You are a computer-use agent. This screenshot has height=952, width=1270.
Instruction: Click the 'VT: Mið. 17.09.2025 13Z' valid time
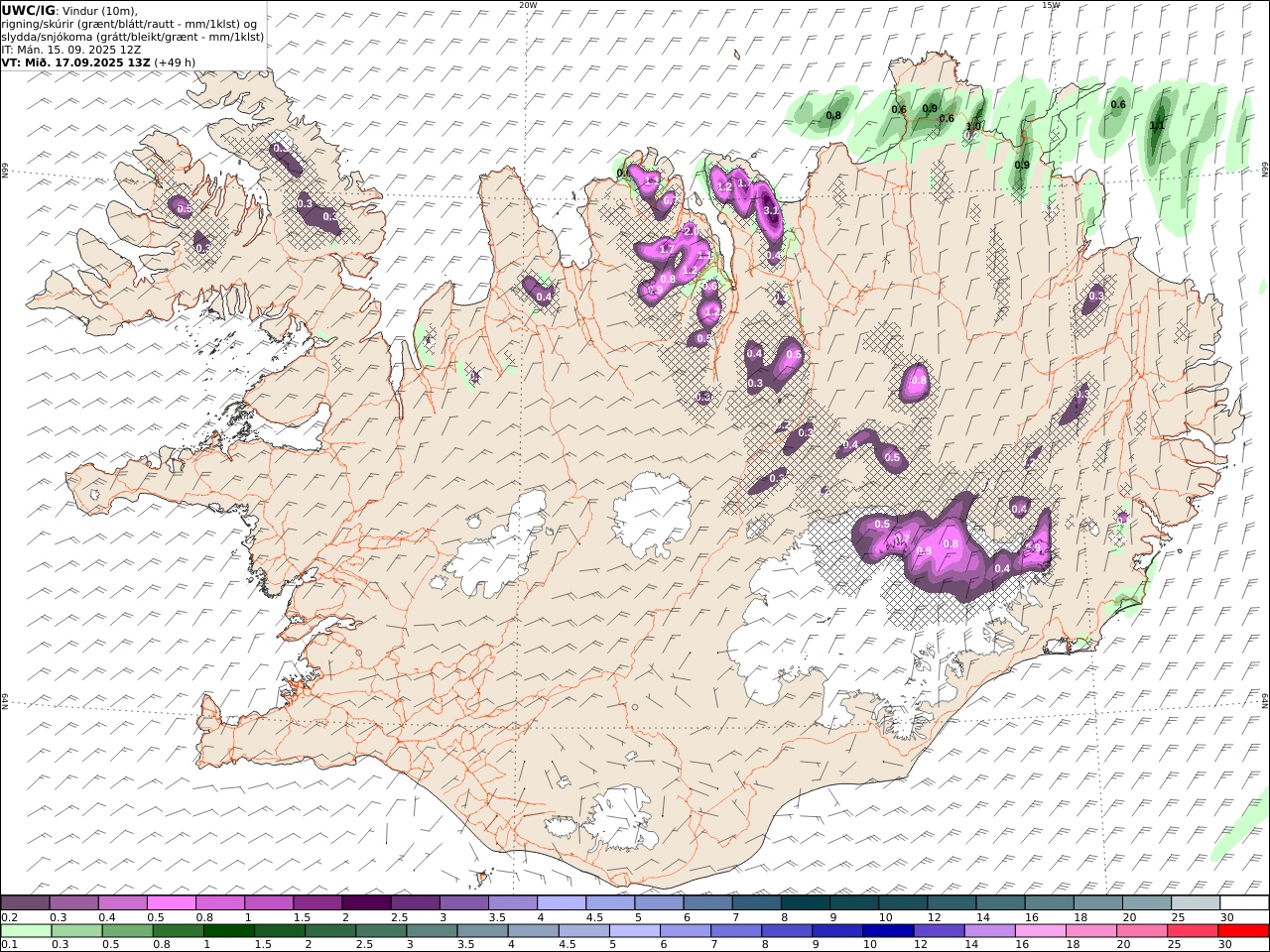click(x=76, y=61)
